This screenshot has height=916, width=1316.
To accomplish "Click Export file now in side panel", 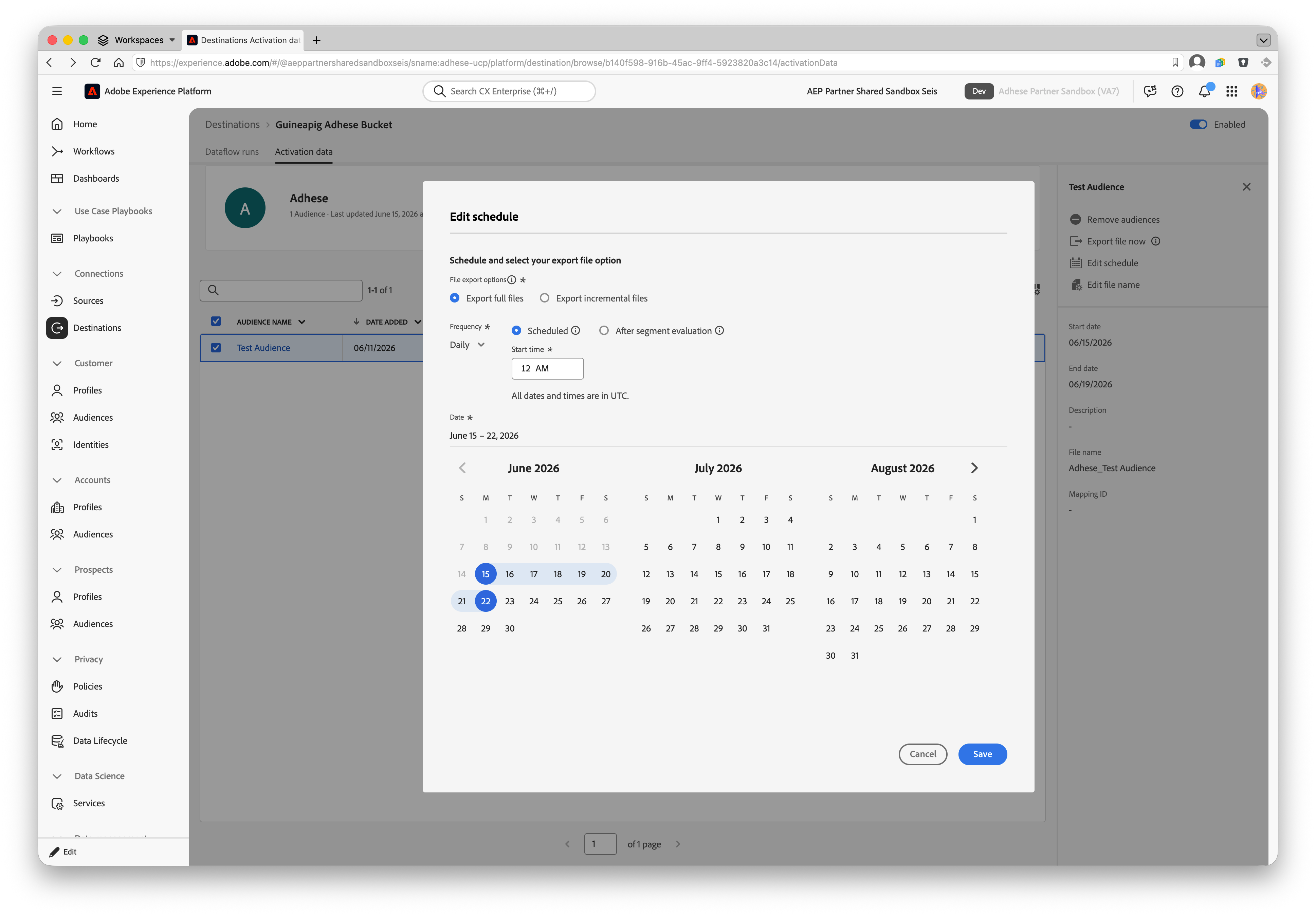I will tap(1108, 241).
